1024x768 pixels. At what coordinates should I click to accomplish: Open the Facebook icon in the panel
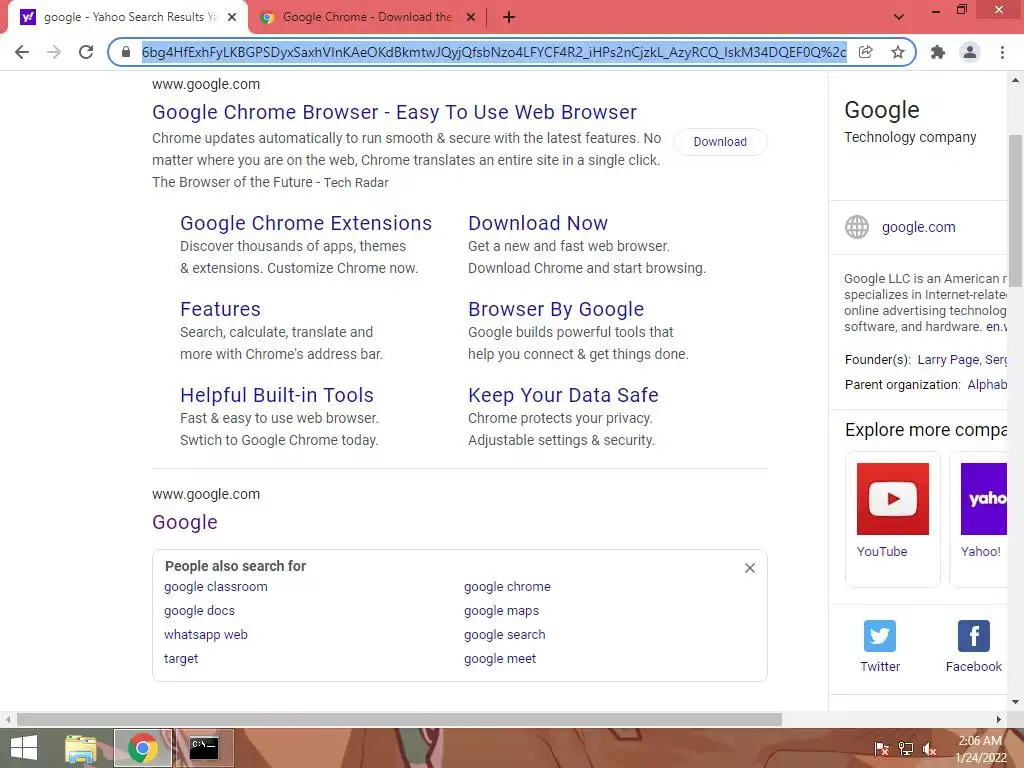(974, 636)
